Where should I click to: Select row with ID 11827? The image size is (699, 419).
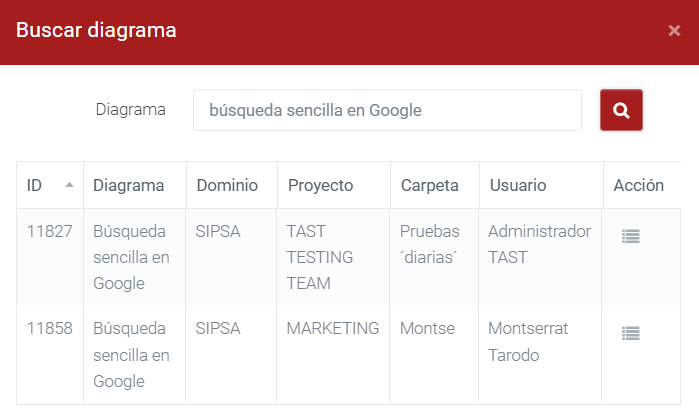(x=50, y=232)
